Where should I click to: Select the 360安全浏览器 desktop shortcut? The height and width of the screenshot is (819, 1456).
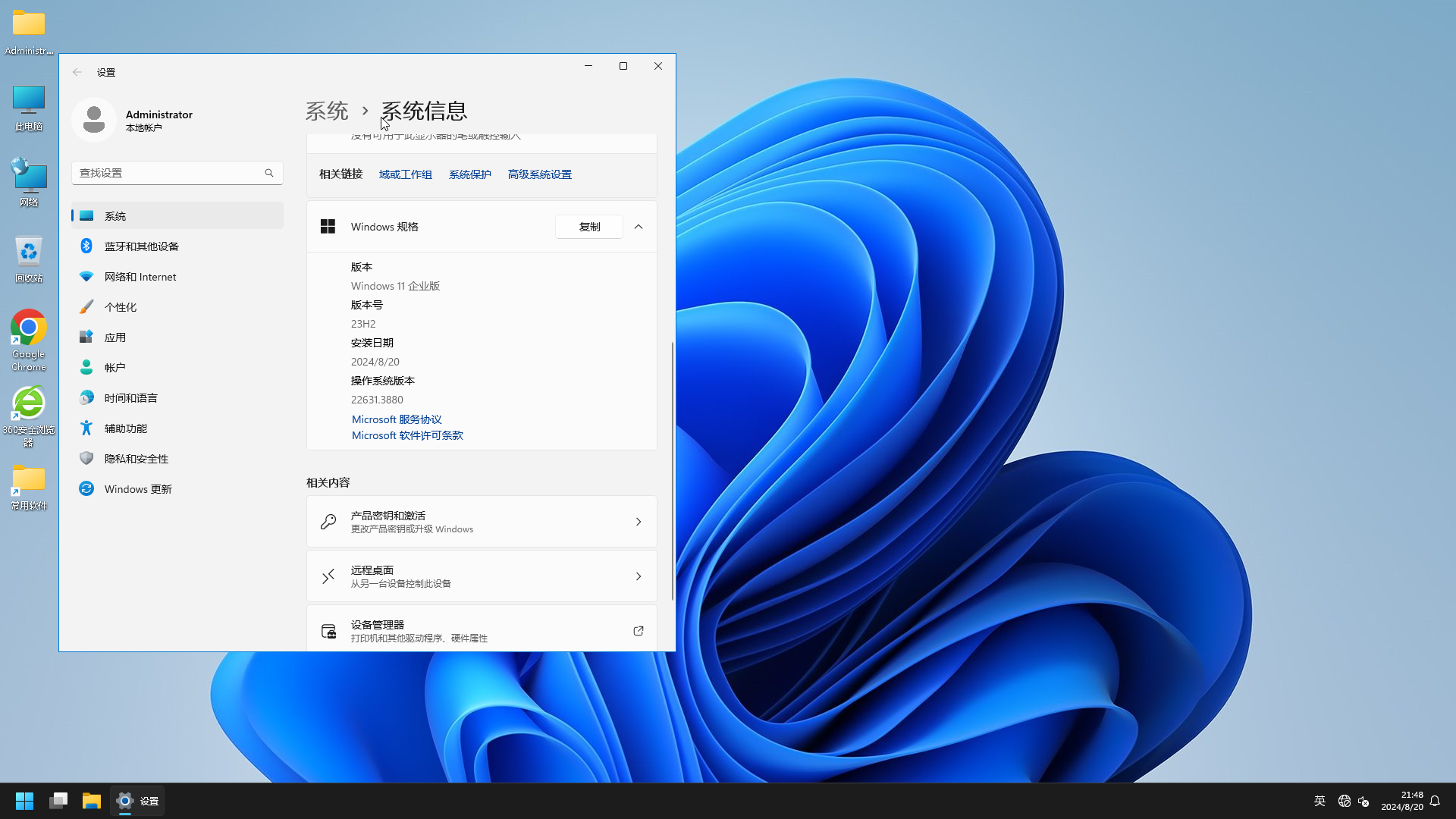29,416
